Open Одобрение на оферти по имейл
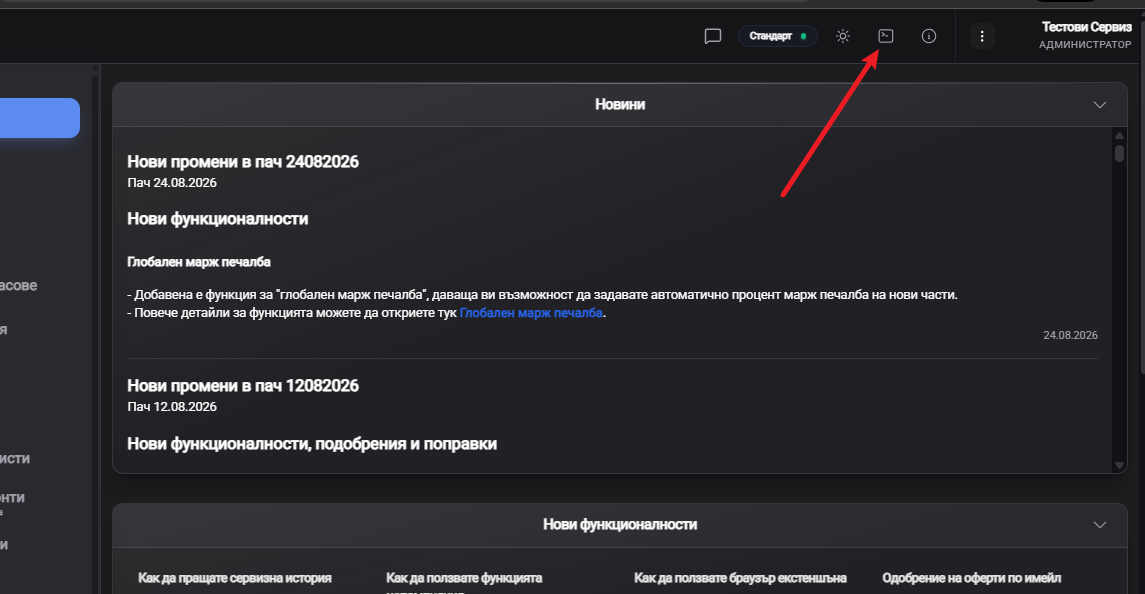This screenshot has width=1145, height=594. tap(972, 578)
